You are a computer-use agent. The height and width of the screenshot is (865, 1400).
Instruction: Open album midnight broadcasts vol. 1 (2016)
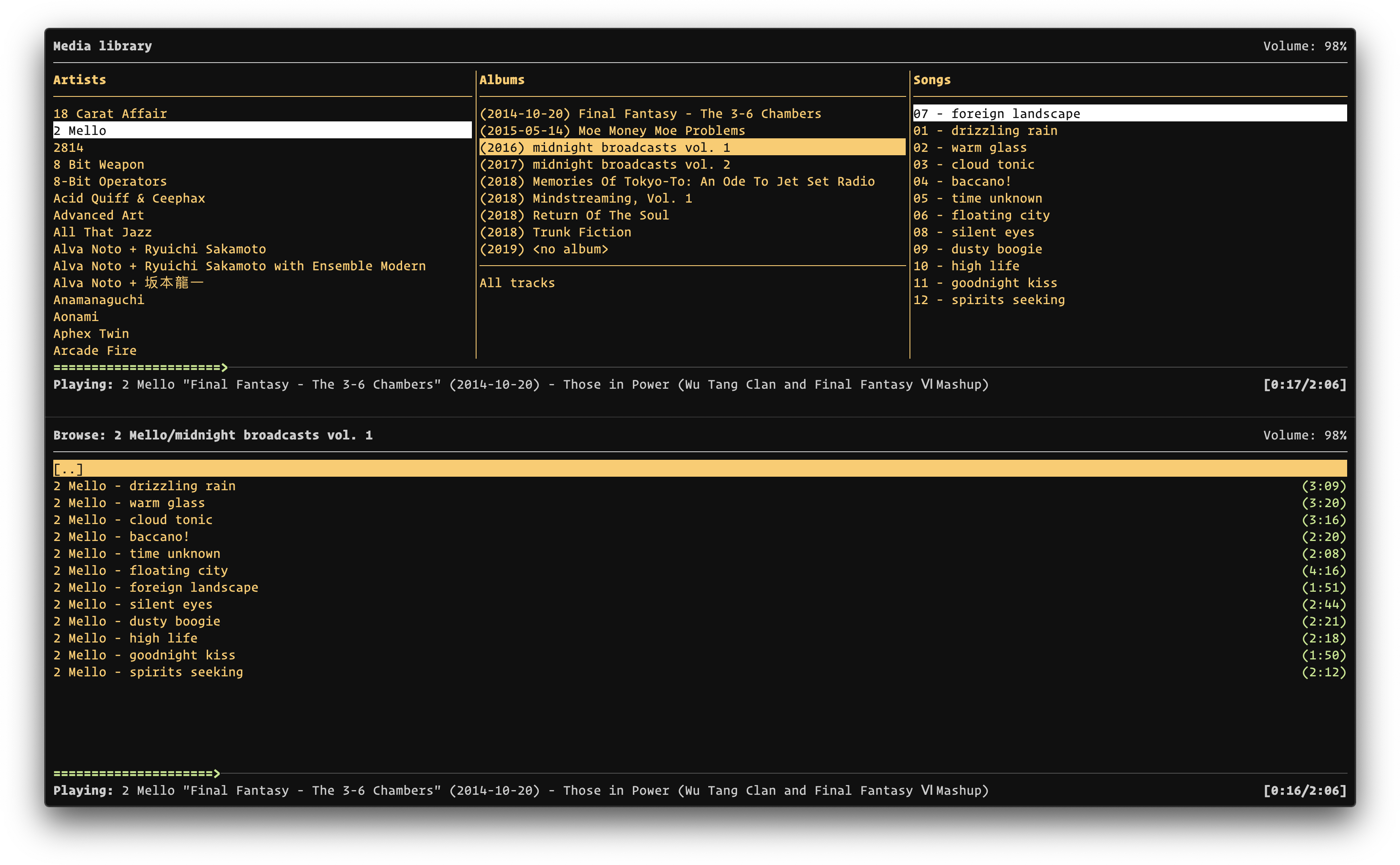point(692,148)
